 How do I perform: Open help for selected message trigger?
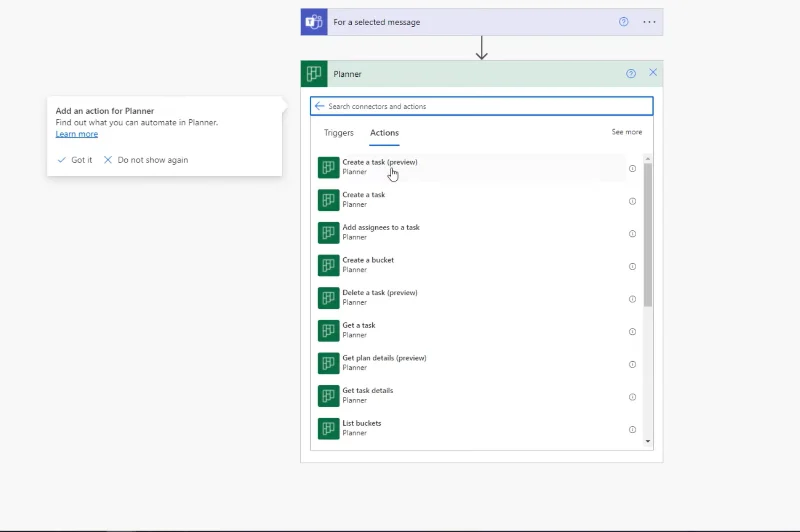623,21
